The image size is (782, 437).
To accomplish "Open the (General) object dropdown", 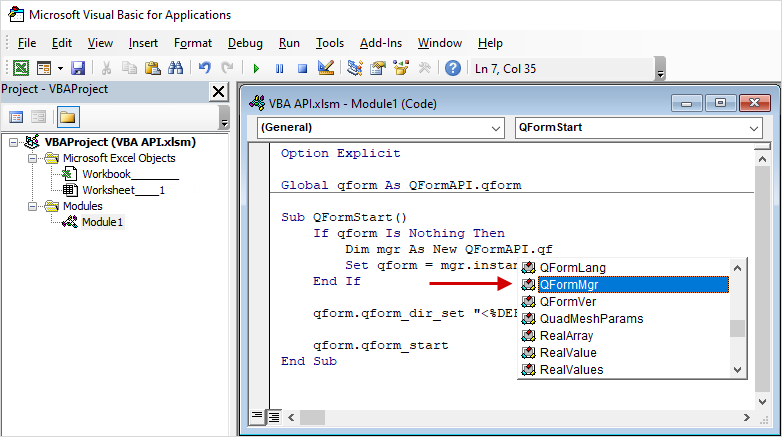I will pos(380,128).
